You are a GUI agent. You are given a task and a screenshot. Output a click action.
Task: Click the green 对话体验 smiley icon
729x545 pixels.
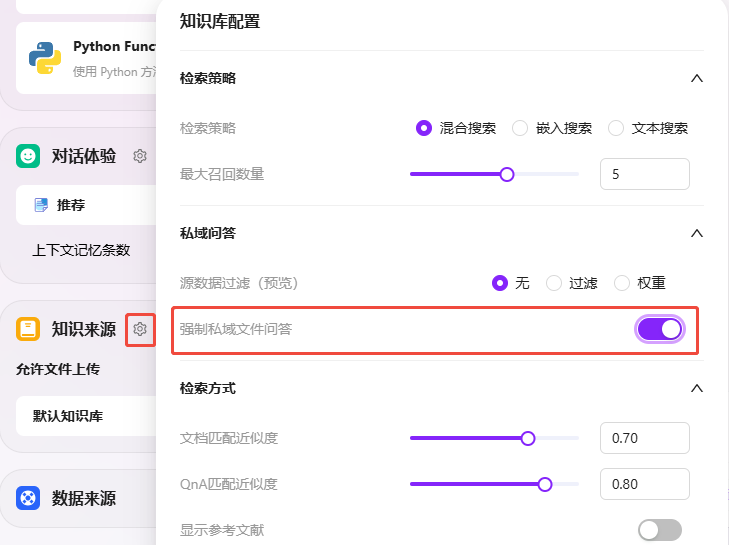(28, 156)
